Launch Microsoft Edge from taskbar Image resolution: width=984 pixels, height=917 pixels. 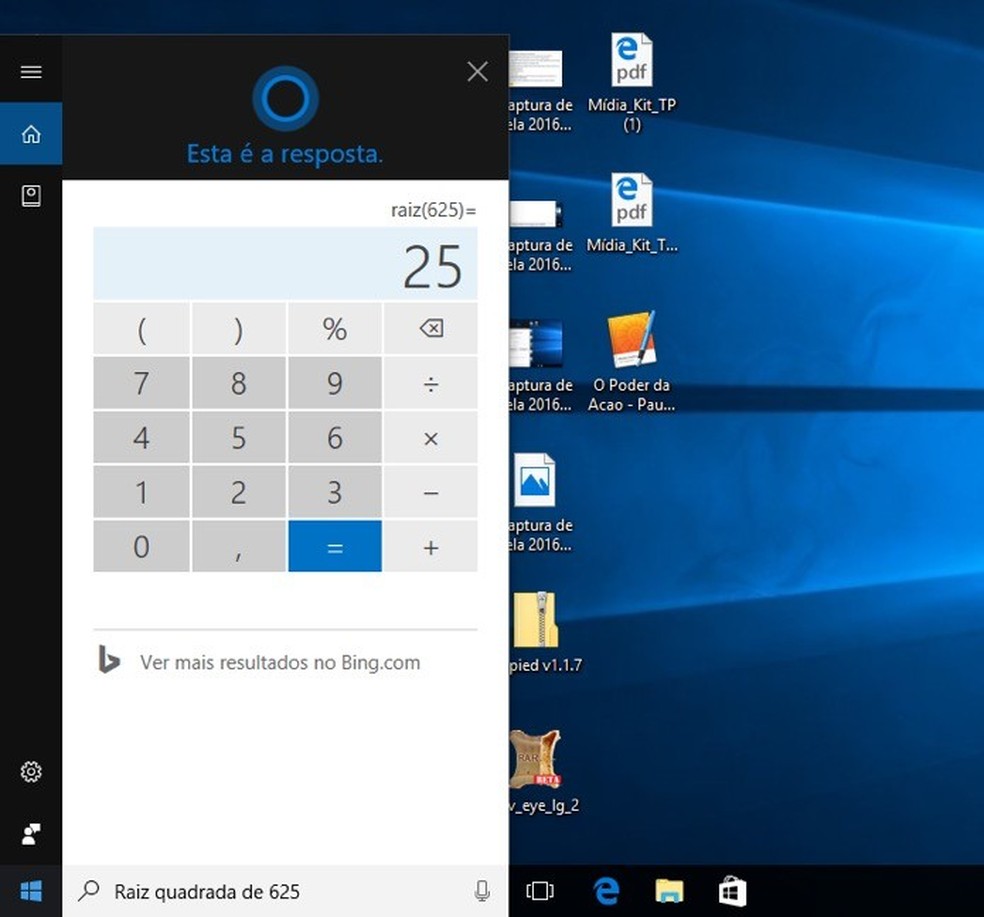tap(606, 891)
